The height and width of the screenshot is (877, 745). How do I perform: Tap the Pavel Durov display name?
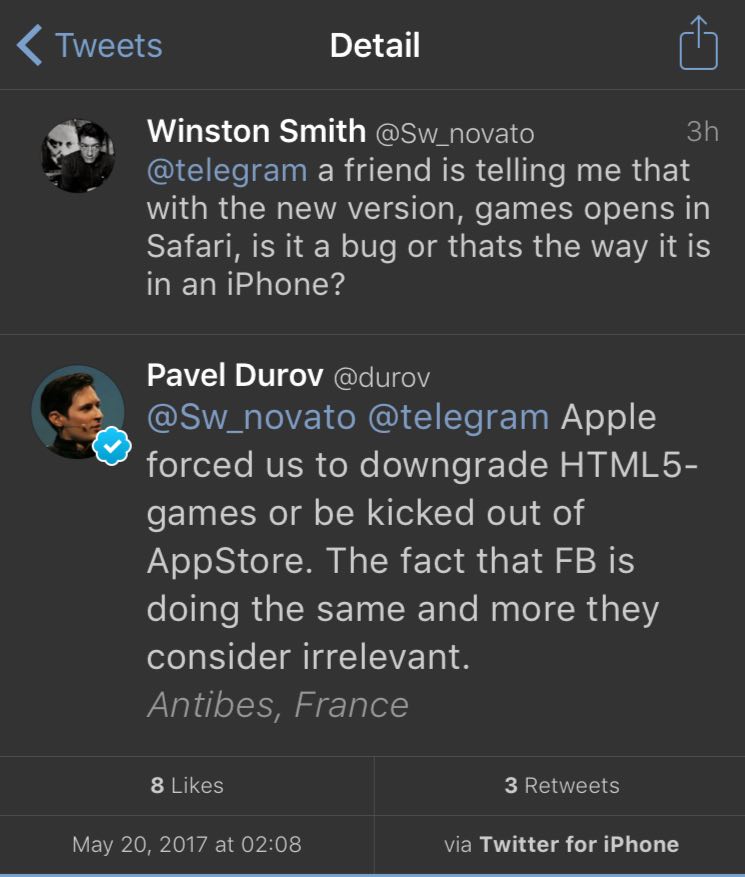coord(235,376)
